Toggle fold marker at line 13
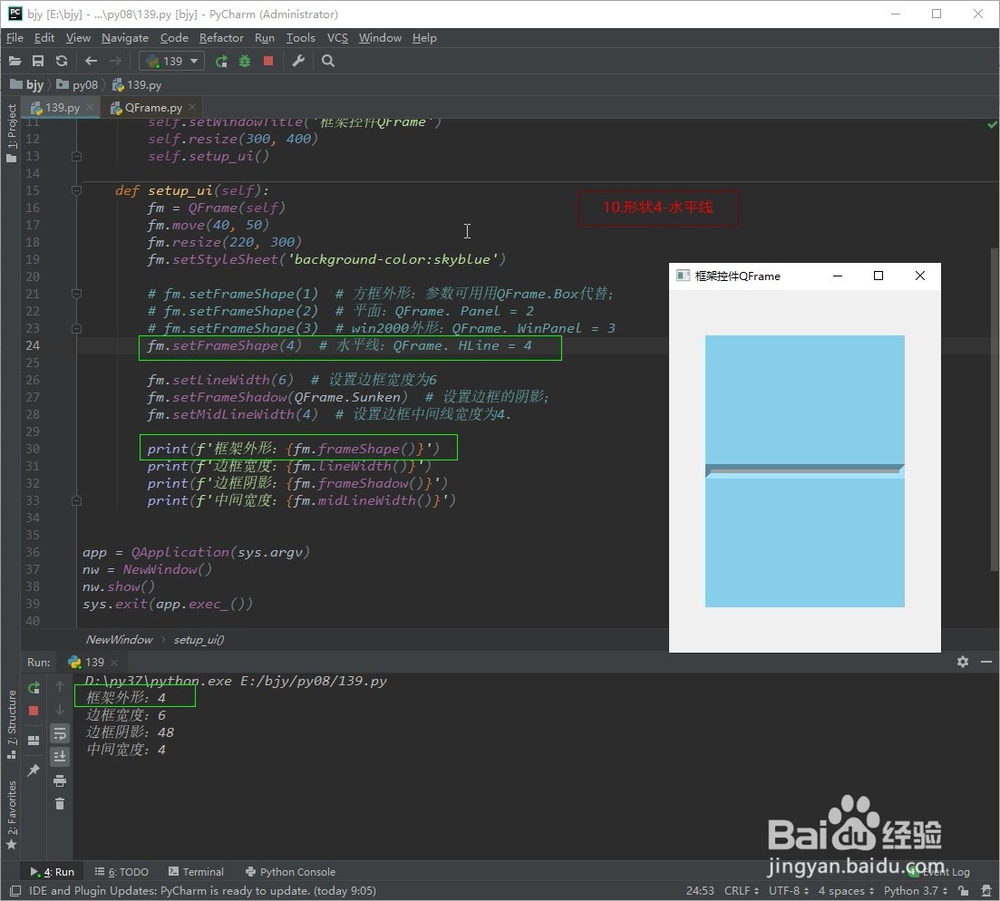 point(77,156)
